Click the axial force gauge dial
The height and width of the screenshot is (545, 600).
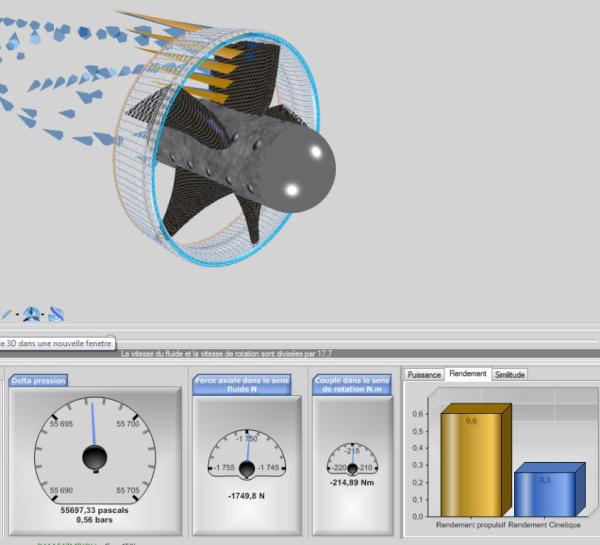[x=247, y=455]
